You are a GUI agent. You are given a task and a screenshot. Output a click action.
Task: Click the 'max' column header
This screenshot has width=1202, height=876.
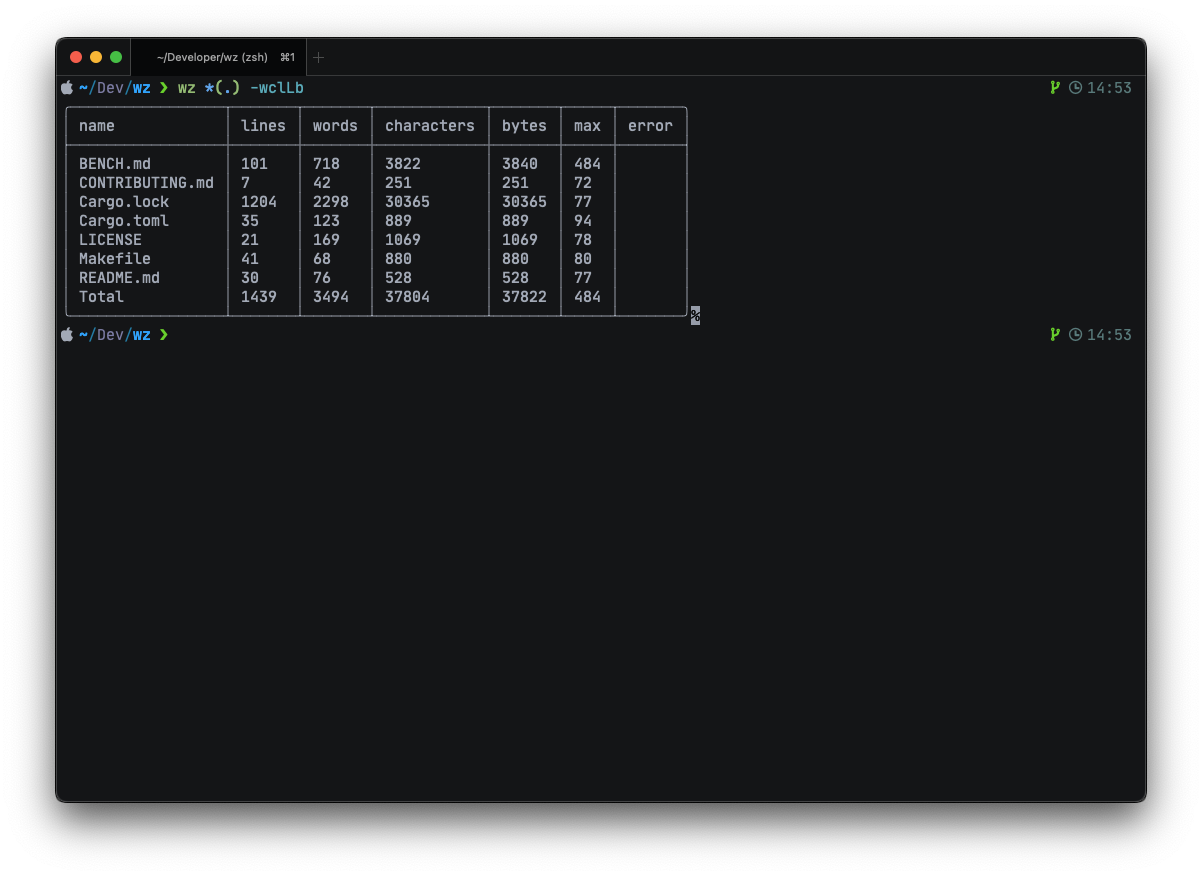tap(587, 126)
